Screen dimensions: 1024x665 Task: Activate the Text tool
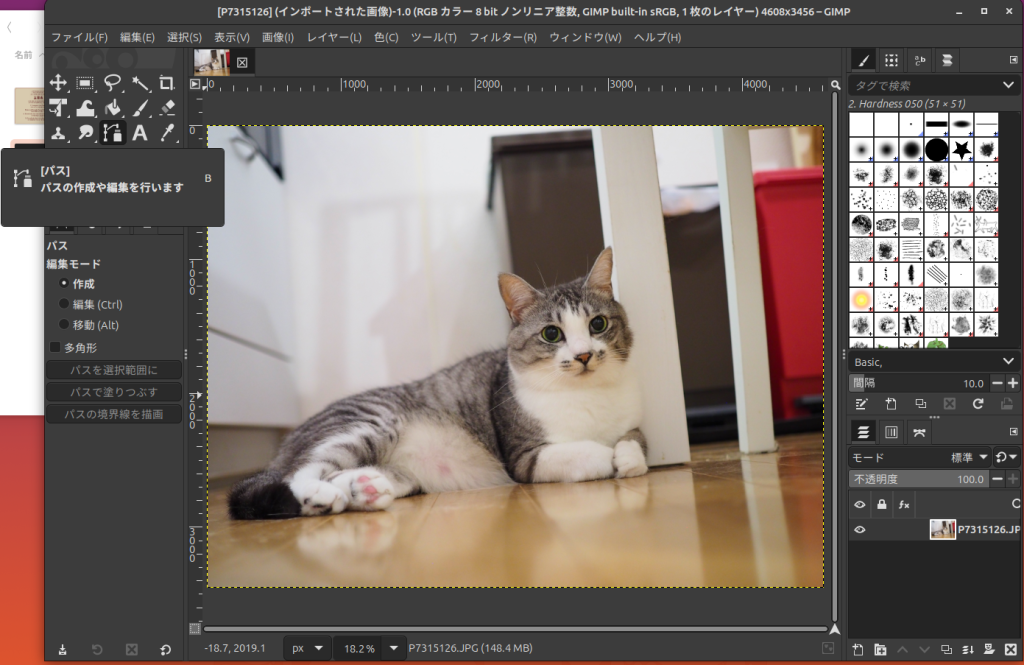[140, 133]
